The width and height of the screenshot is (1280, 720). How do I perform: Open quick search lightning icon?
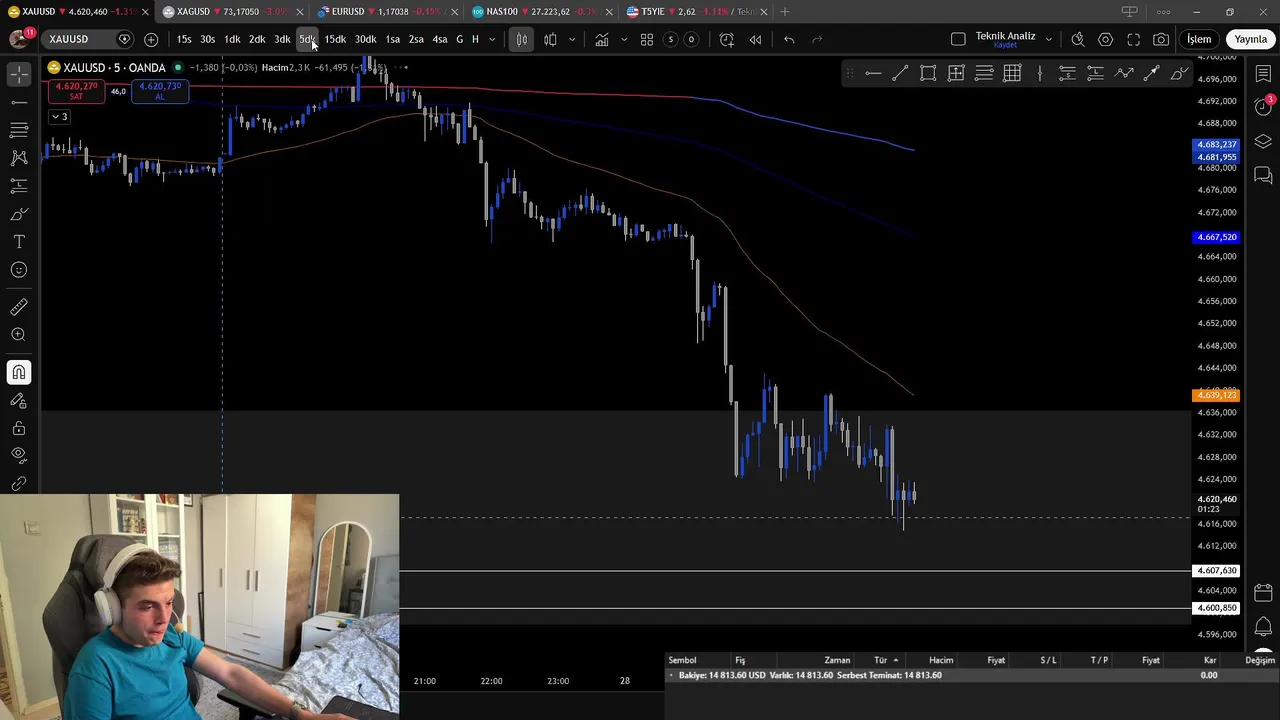(1078, 39)
